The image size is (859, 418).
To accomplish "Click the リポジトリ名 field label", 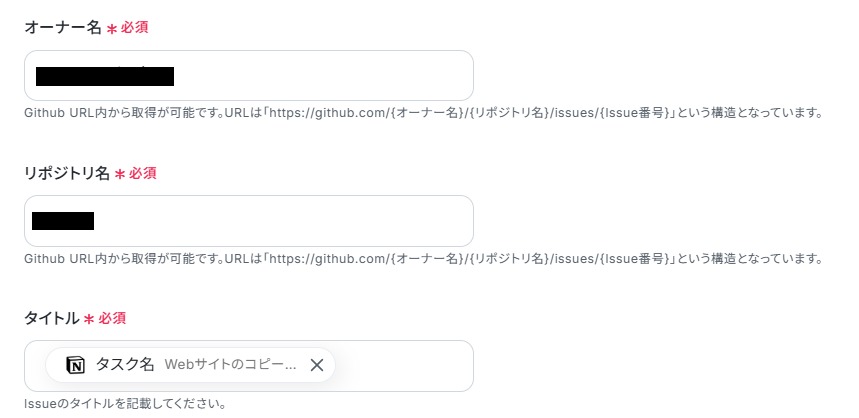I will tap(67, 173).
